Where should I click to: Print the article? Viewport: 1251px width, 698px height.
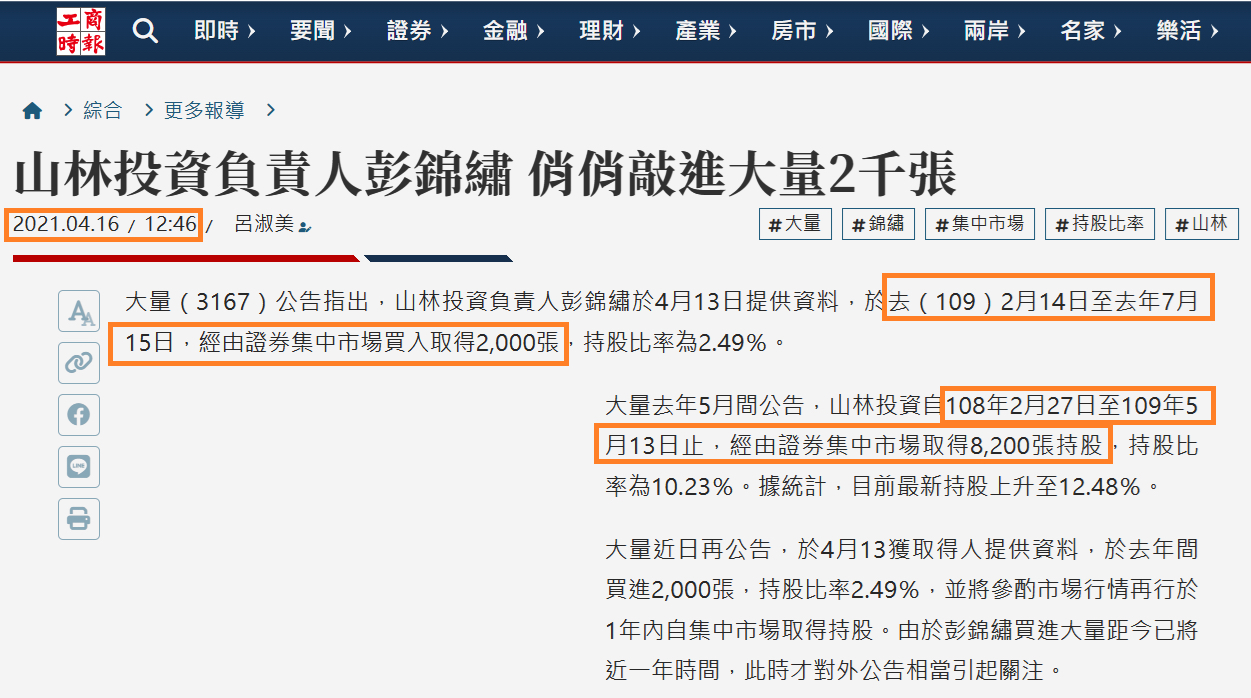(79, 518)
